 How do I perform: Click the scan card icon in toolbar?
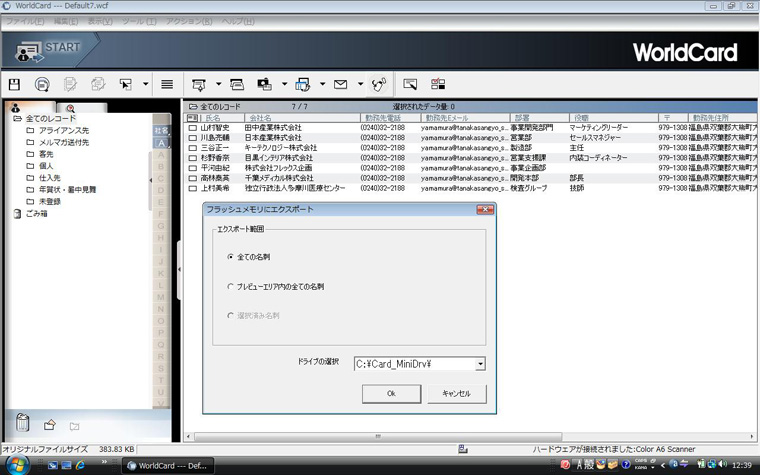click(199, 85)
